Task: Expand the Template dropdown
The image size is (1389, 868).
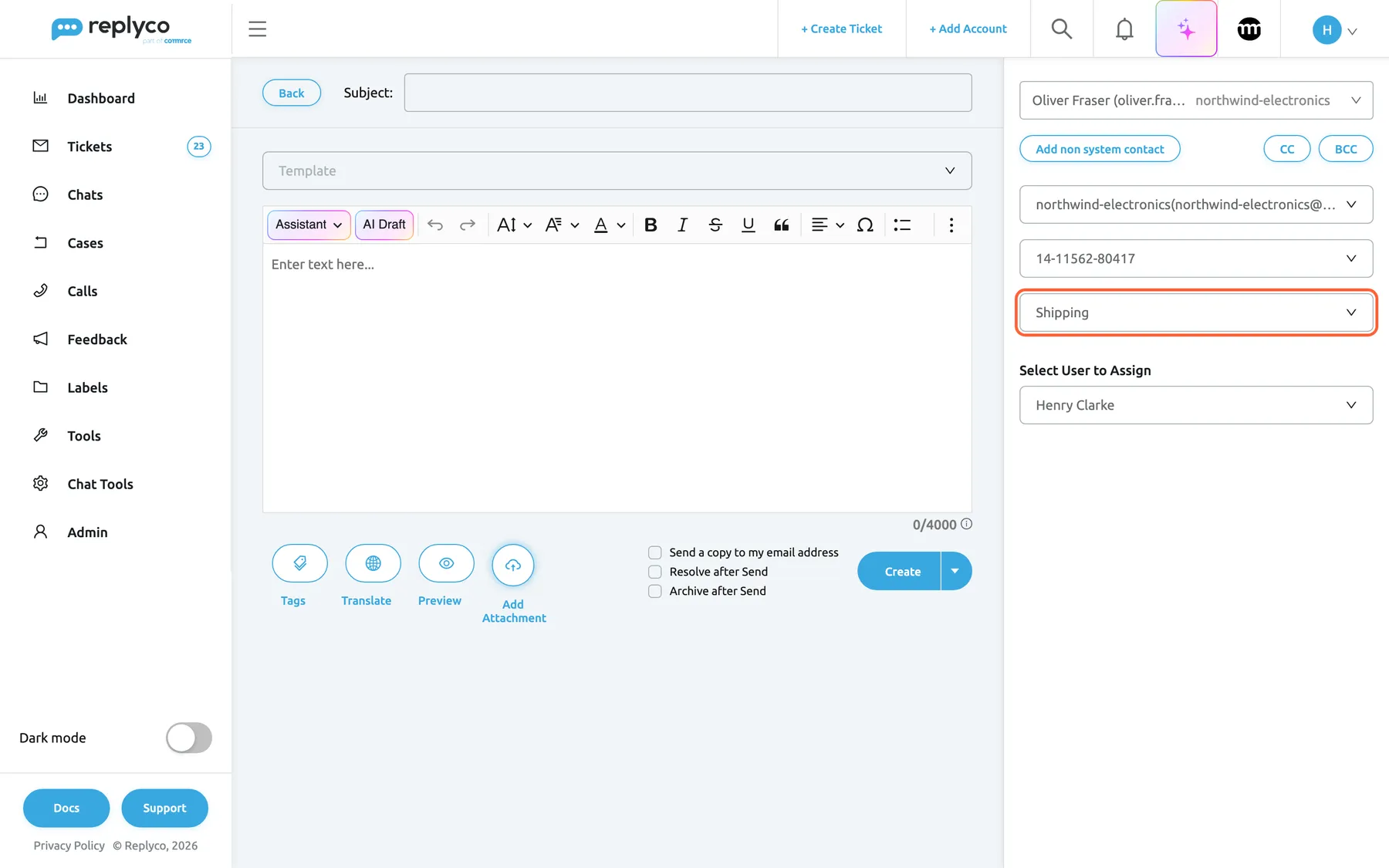Action: click(x=617, y=171)
